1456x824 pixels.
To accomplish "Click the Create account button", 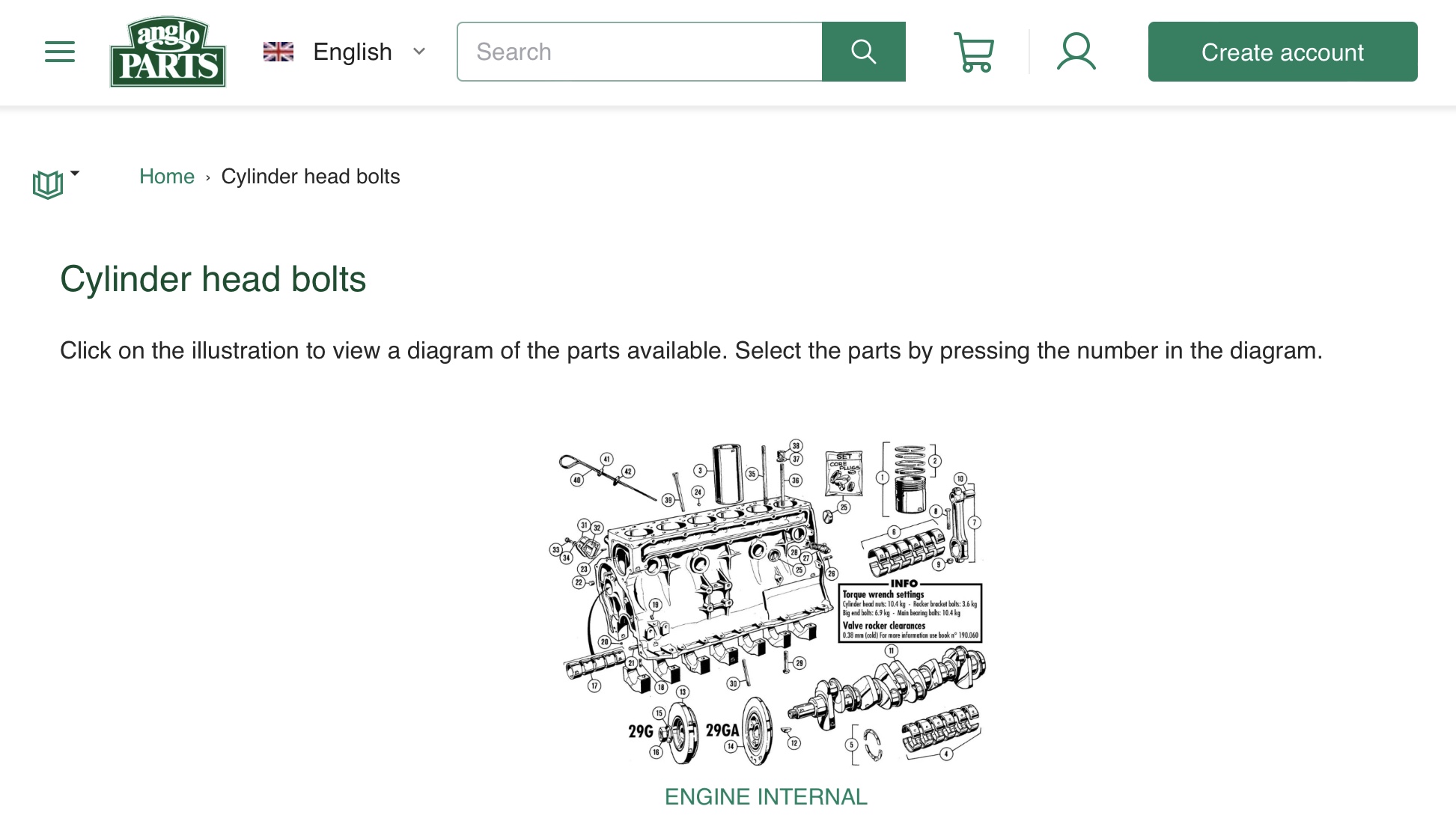I will tap(1282, 52).
